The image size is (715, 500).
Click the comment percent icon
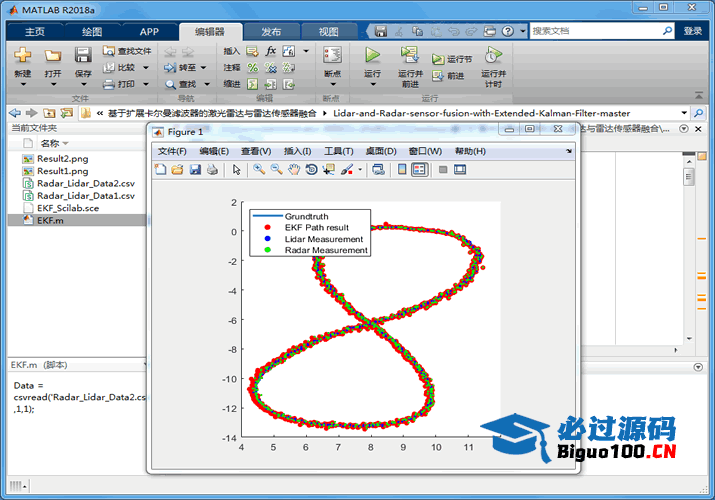coord(253,68)
